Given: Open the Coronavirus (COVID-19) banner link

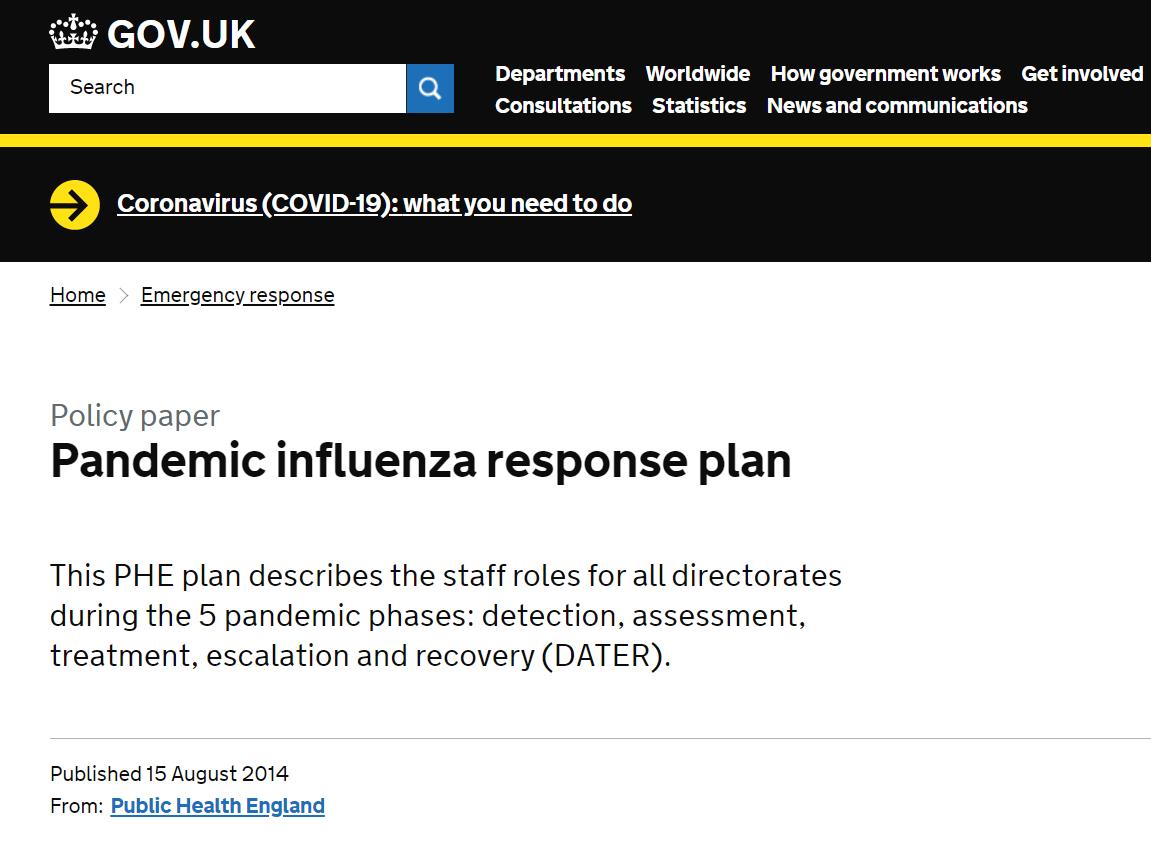Looking at the screenshot, I should 374,204.
